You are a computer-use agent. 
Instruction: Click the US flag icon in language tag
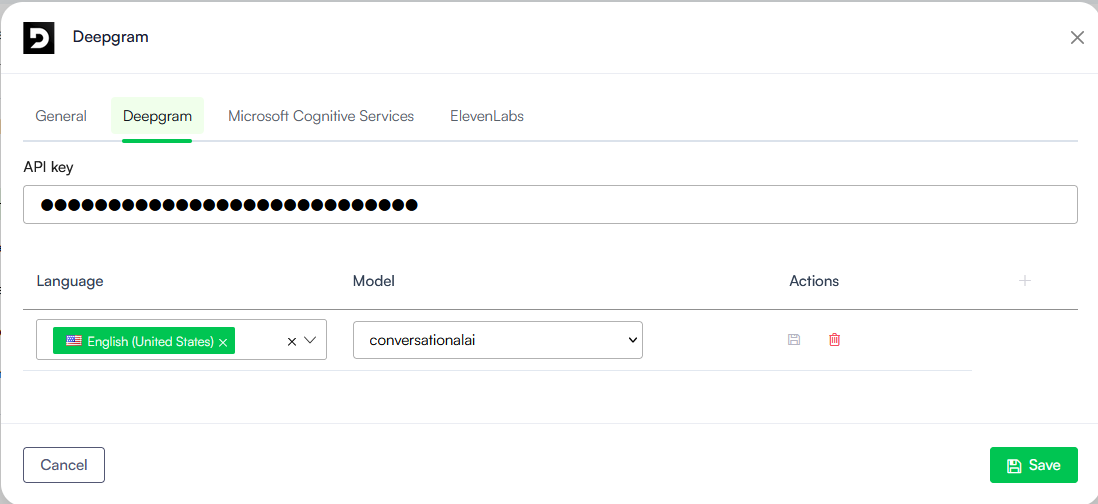(74, 341)
